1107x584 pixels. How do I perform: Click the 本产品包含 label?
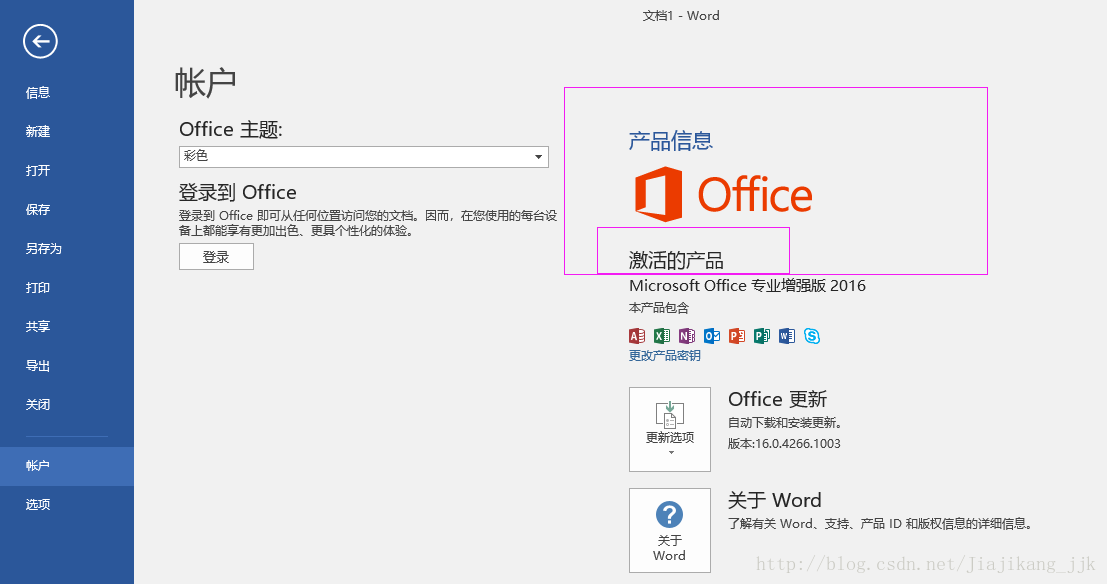(x=659, y=308)
